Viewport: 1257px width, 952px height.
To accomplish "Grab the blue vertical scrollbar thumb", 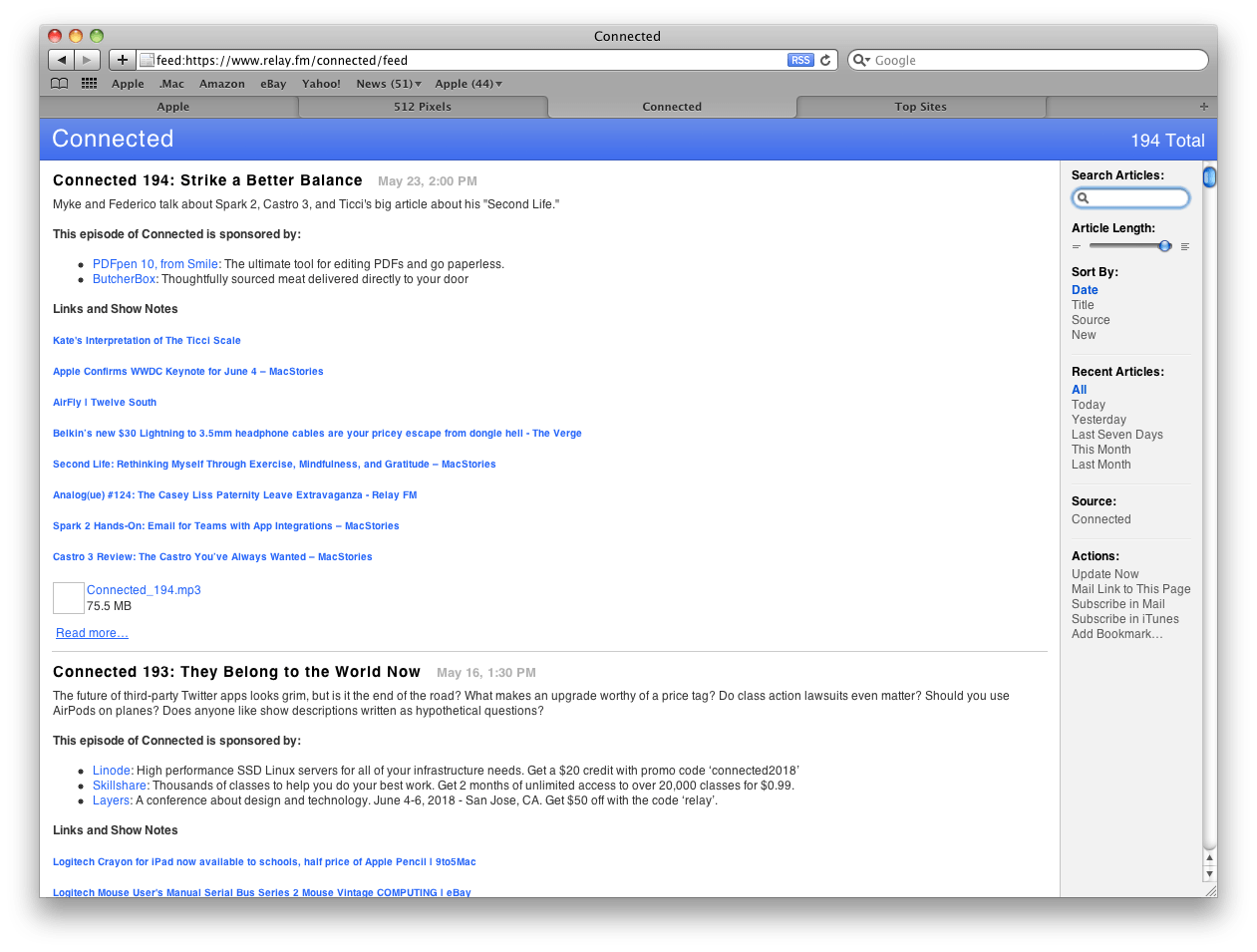I will tap(1209, 177).
